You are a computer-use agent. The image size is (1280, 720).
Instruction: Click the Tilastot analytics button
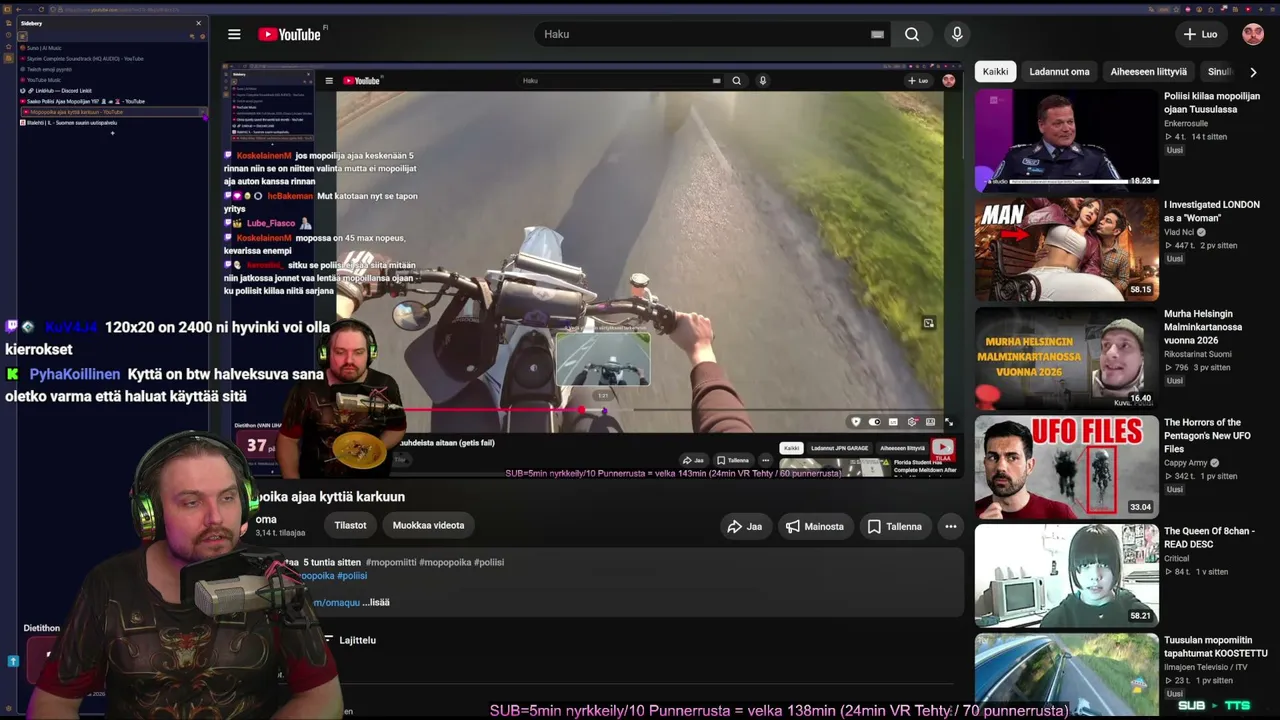[x=350, y=525]
